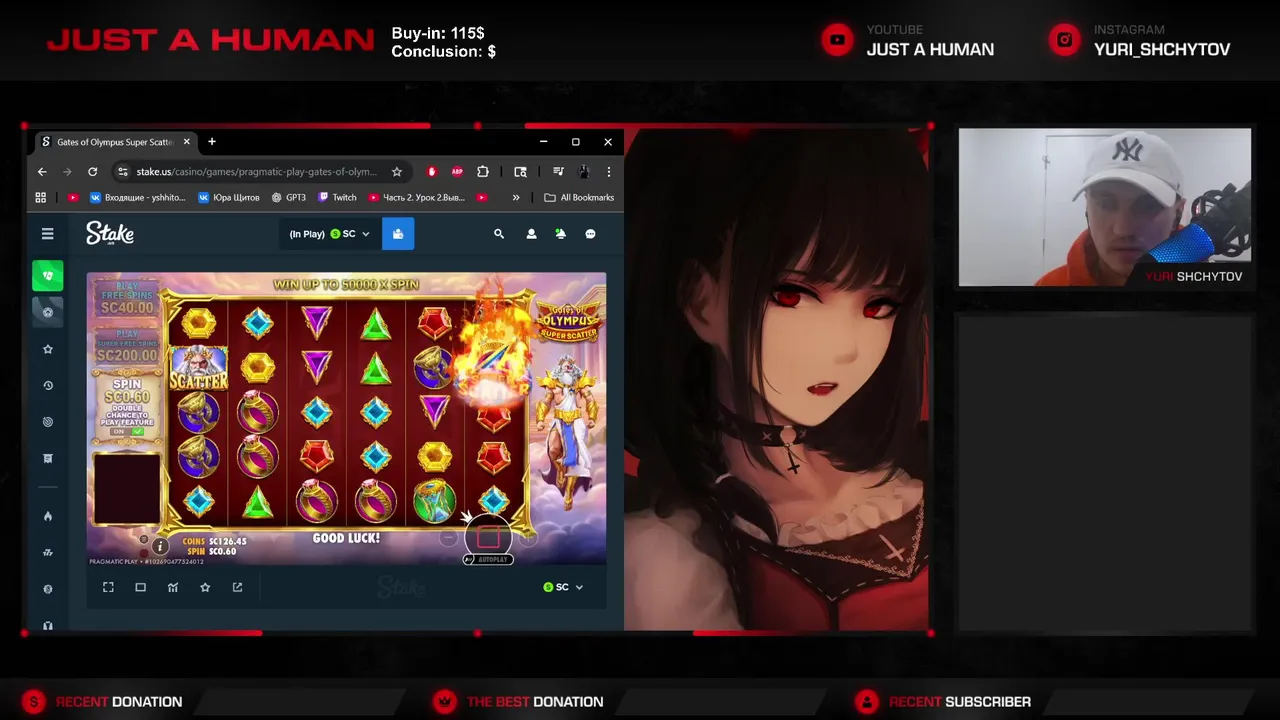This screenshot has height=720, width=1280.
Task: Open the fire trending sidebar icon
Action: (x=47, y=516)
